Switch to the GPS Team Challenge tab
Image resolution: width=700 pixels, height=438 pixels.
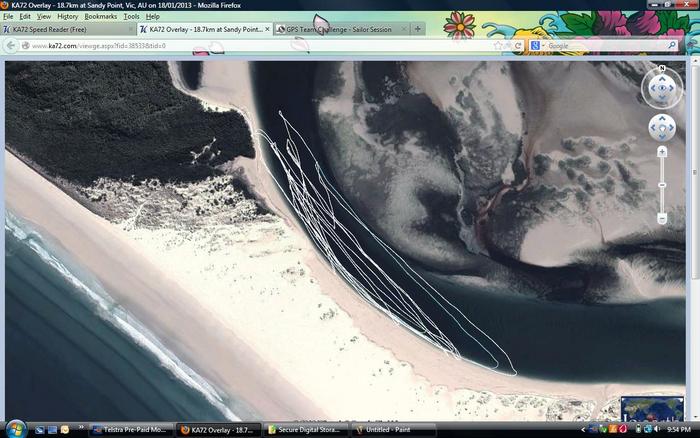click(335, 30)
